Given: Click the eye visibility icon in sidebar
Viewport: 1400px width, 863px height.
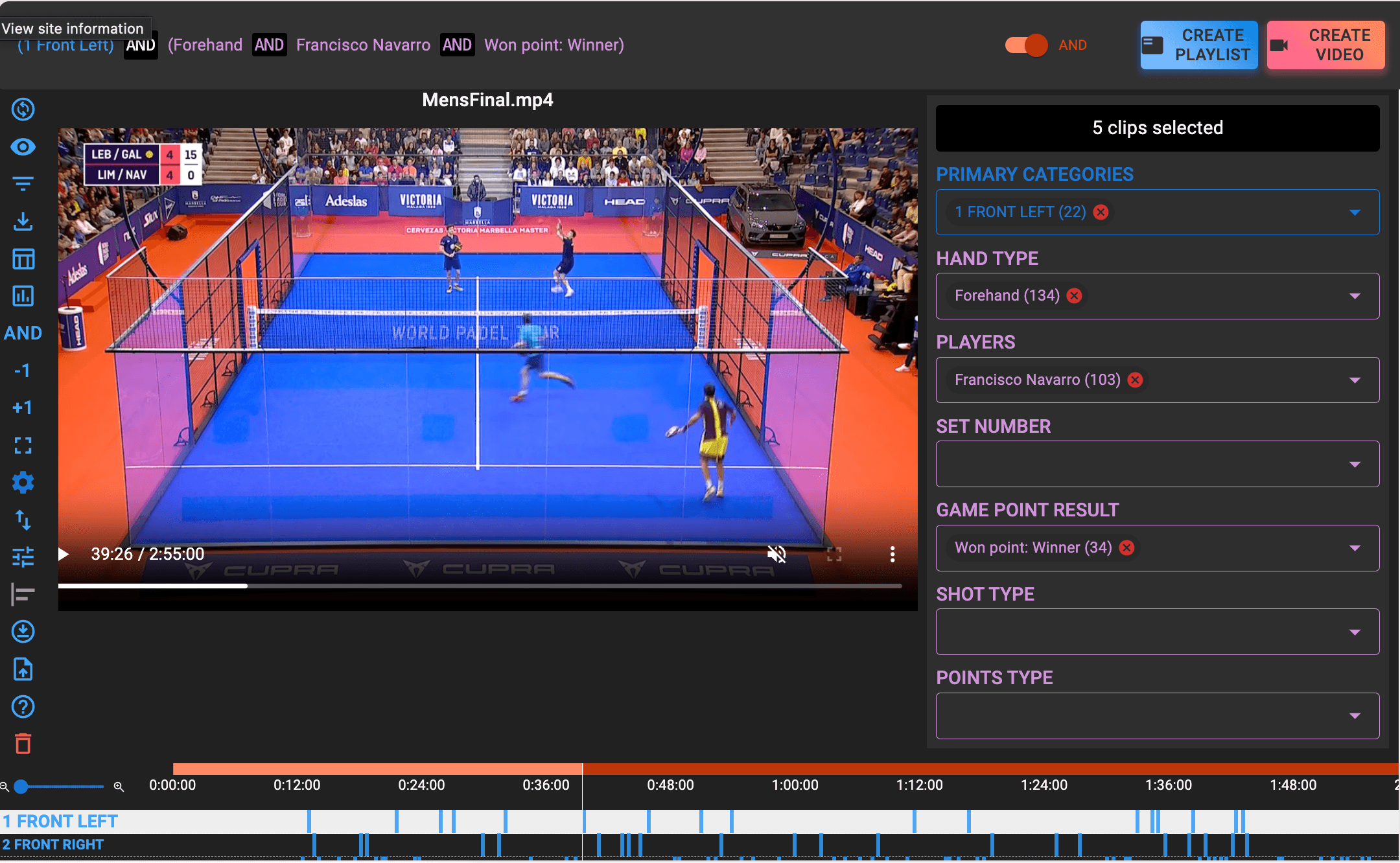Looking at the screenshot, I should [23, 147].
